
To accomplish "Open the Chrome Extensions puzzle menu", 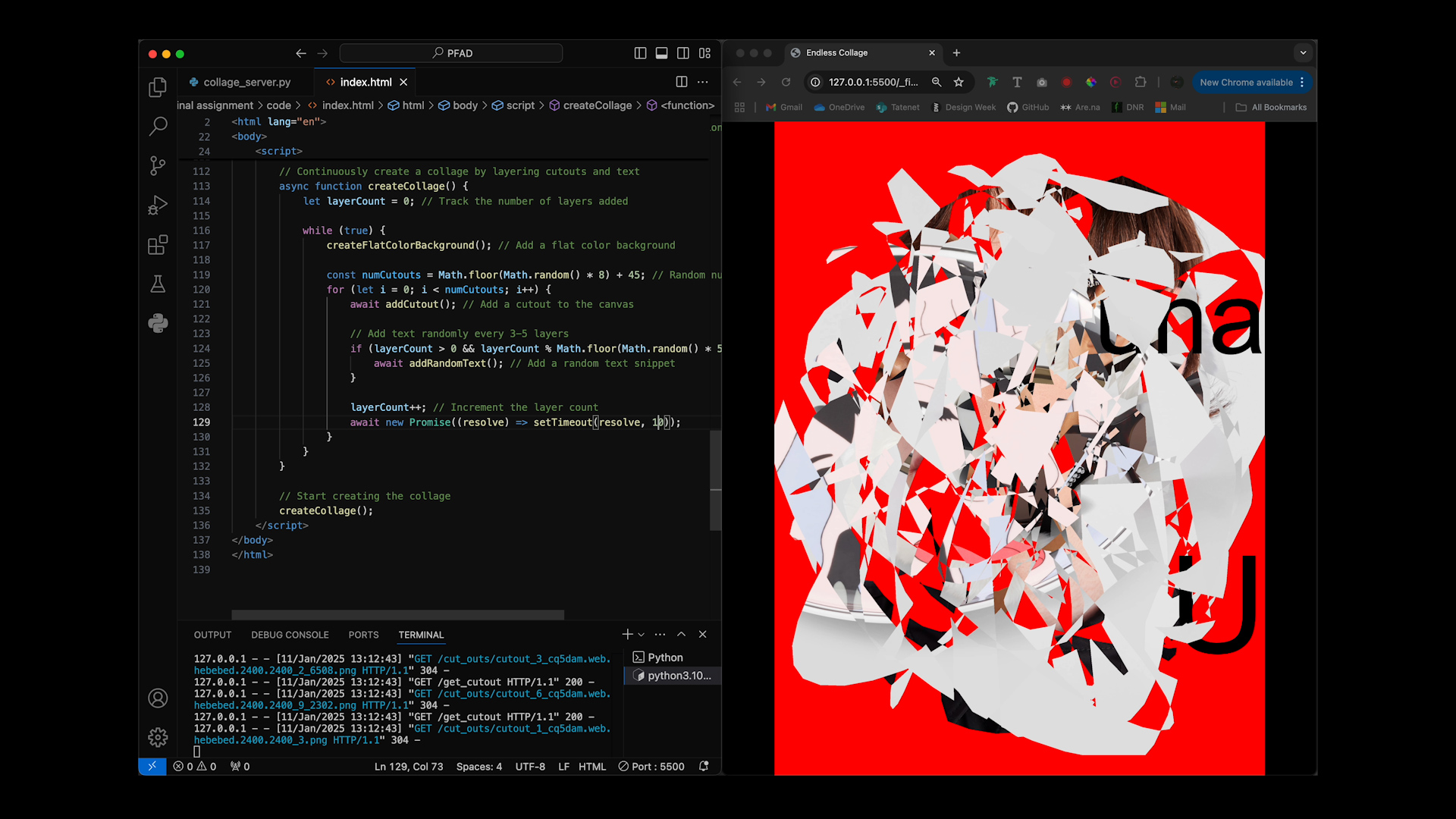I will (1141, 82).
